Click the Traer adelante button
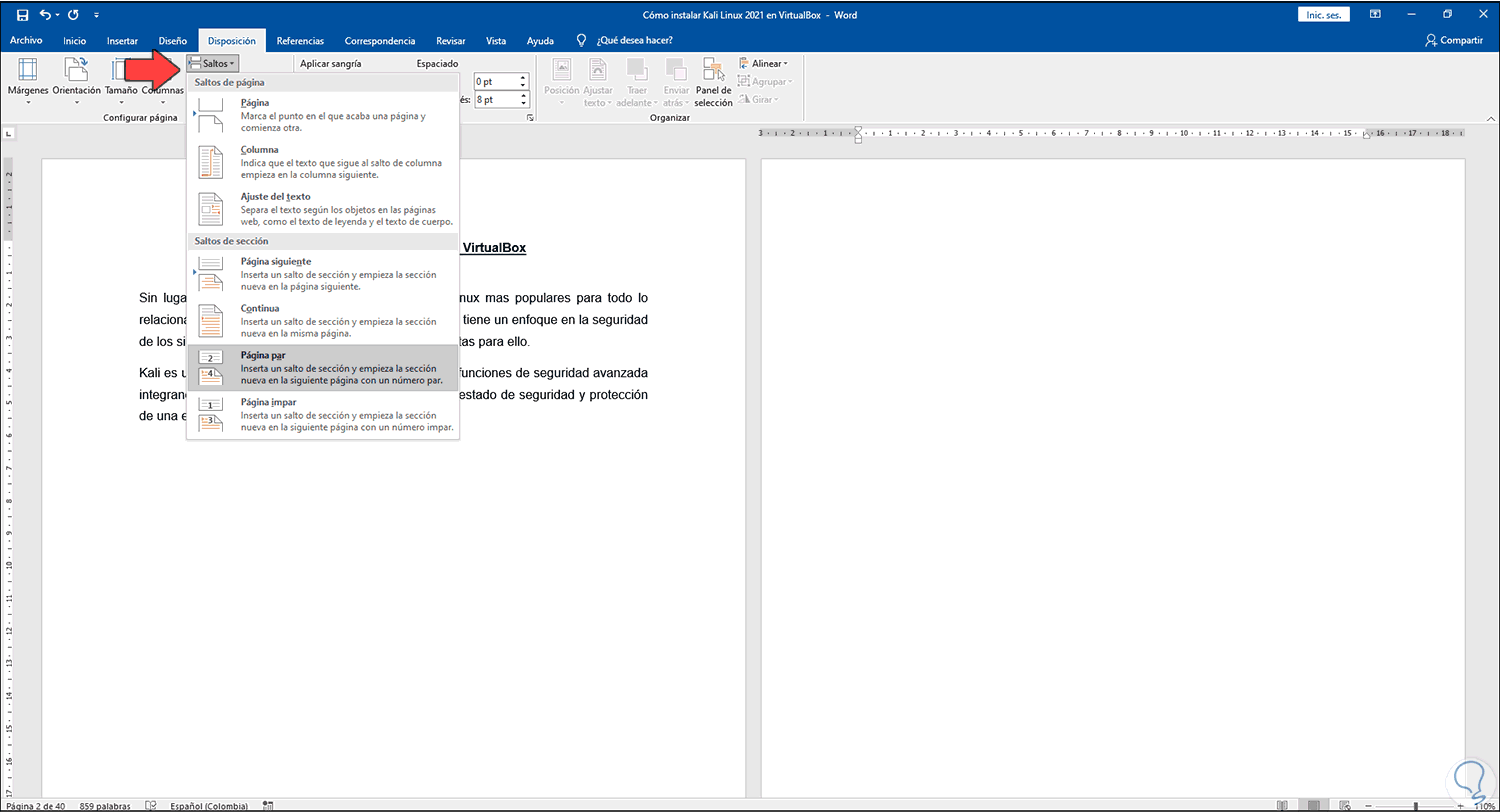 [637, 81]
